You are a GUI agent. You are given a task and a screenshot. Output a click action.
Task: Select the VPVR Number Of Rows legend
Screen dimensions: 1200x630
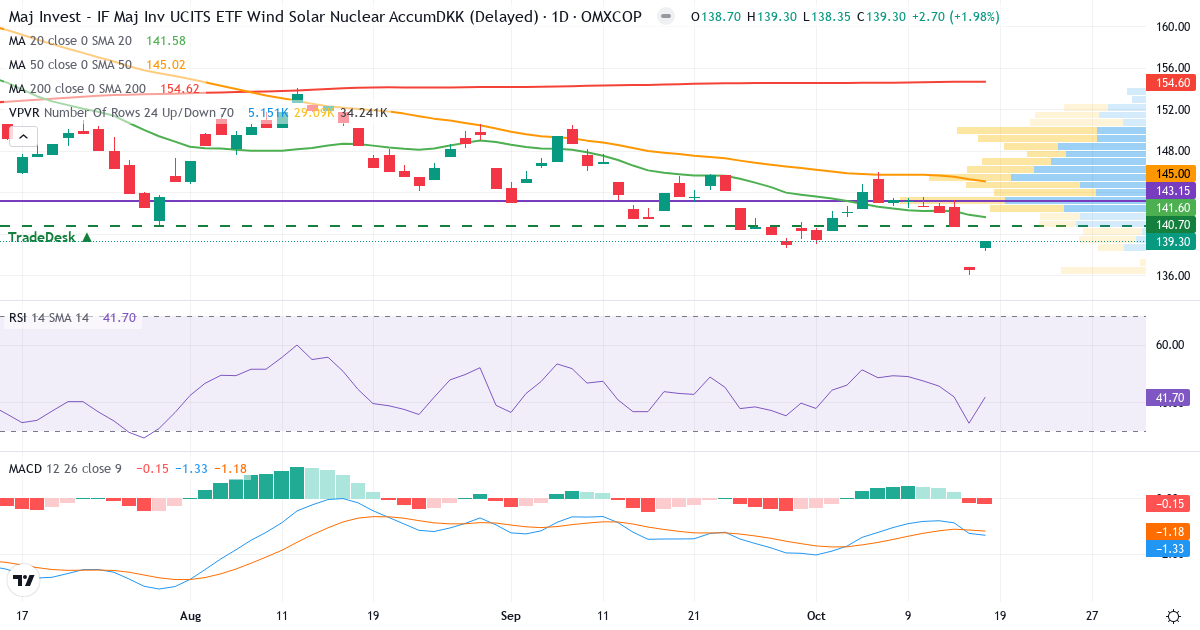click(121, 113)
